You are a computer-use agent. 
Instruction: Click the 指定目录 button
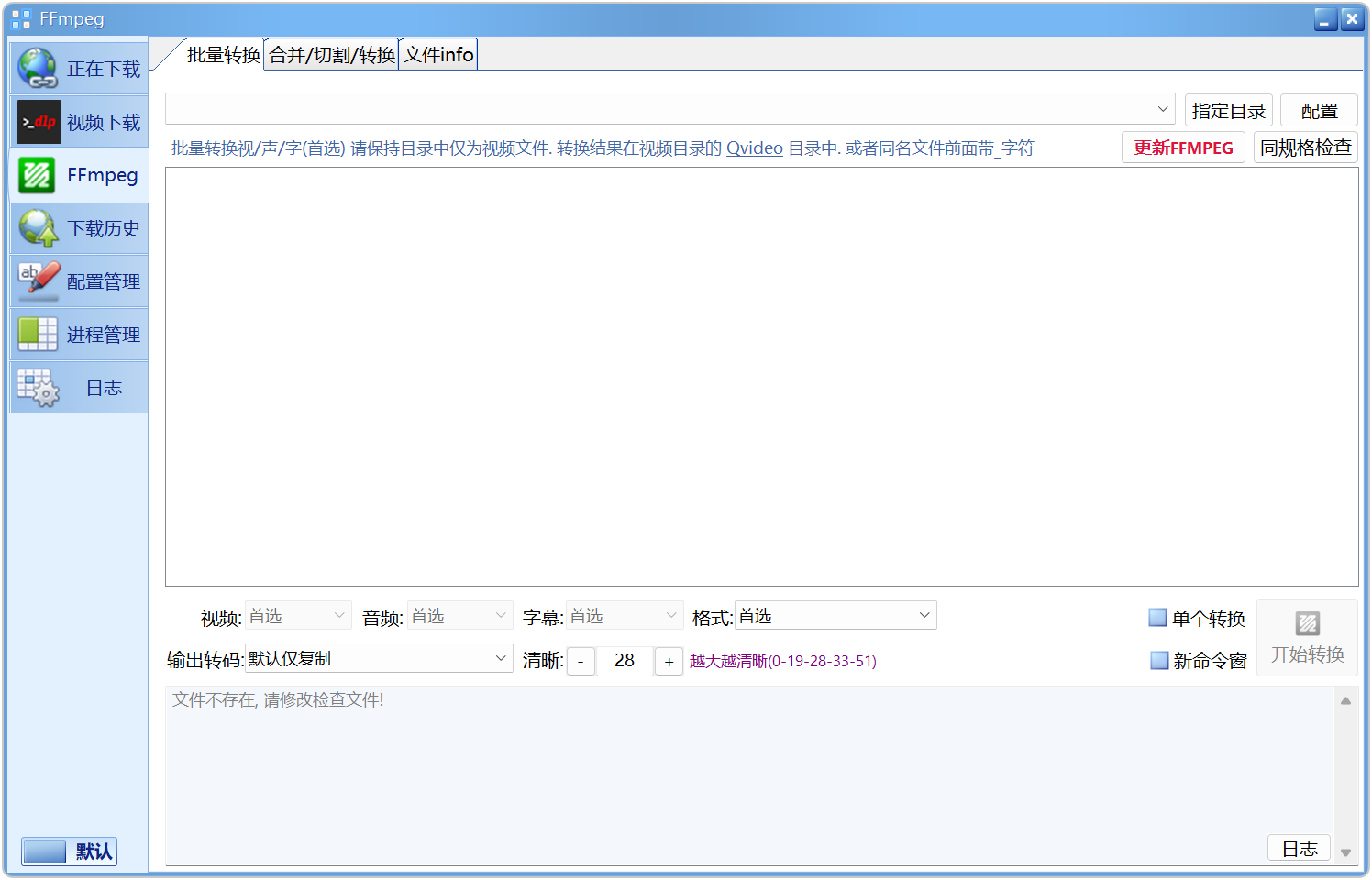click(1229, 111)
